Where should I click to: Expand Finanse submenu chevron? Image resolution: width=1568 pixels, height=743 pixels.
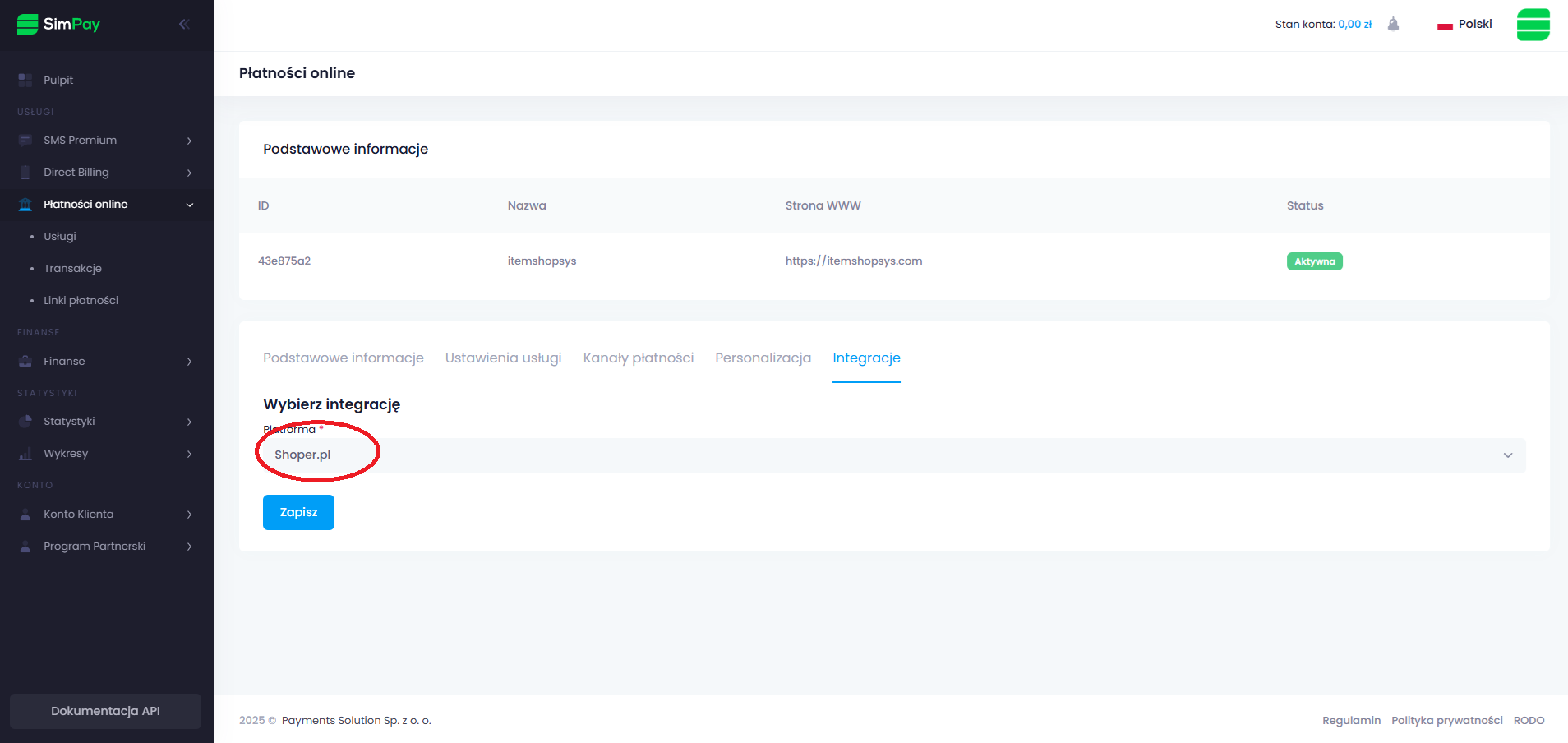[x=189, y=362]
